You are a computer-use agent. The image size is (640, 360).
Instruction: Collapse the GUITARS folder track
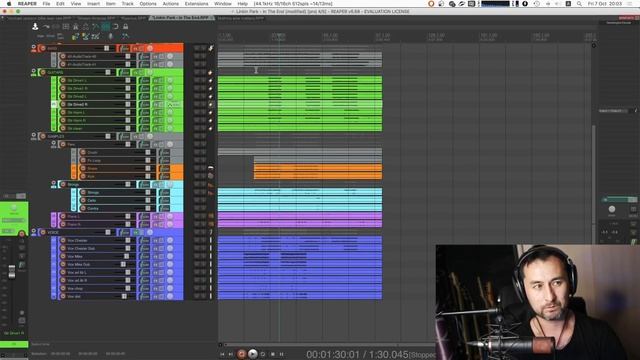[33, 72]
